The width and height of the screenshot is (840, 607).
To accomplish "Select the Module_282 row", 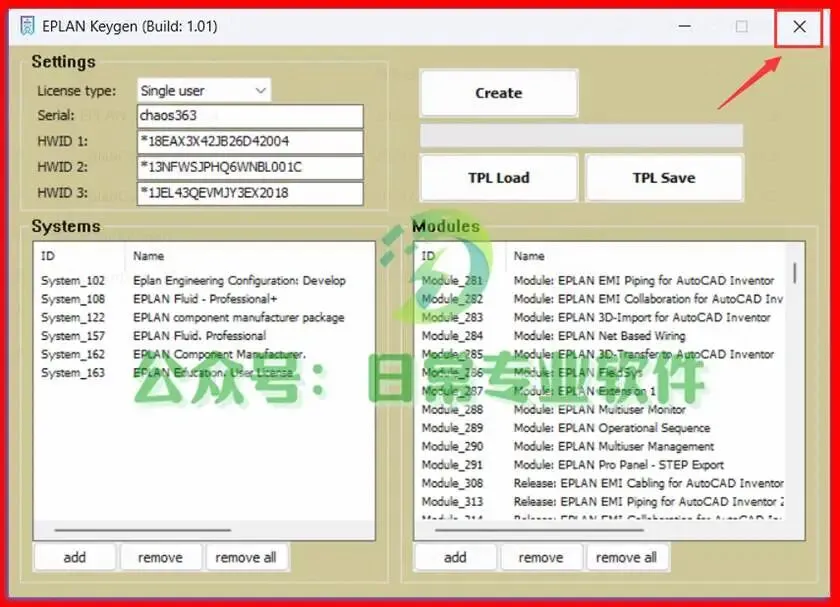I will coord(600,299).
